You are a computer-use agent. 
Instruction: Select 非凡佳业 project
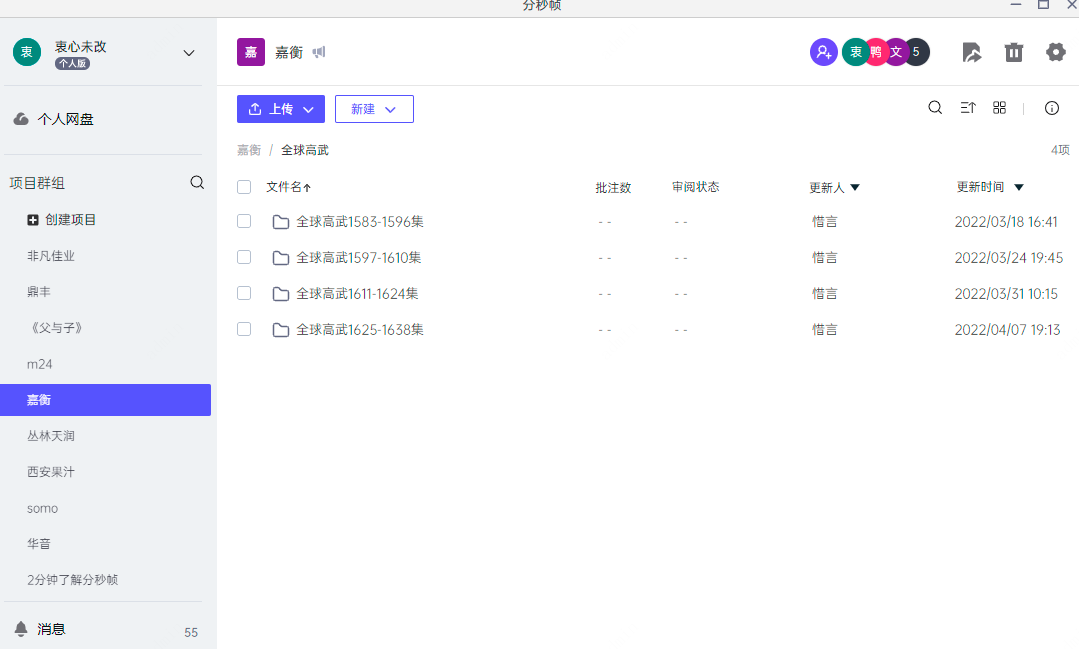point(51,256)
